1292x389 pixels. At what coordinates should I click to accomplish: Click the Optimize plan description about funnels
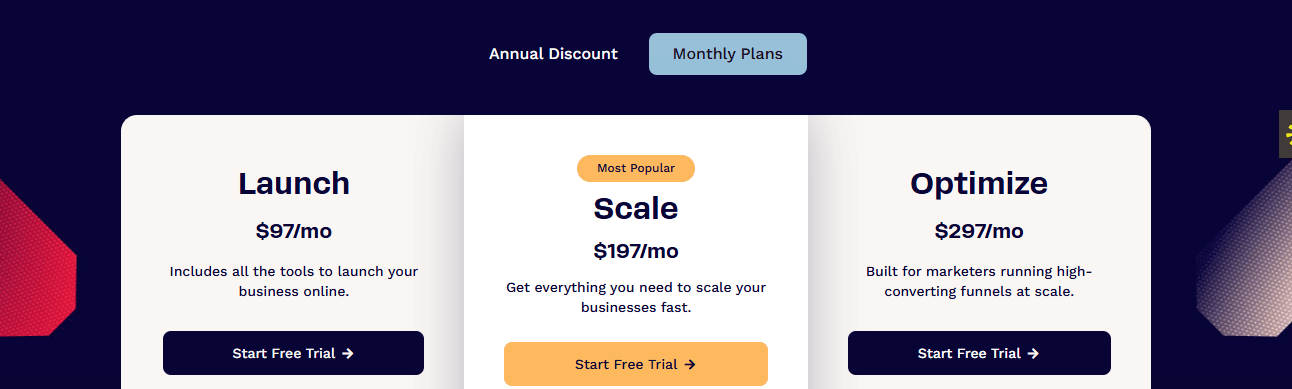pyautogui.click(x=979, y=281)
